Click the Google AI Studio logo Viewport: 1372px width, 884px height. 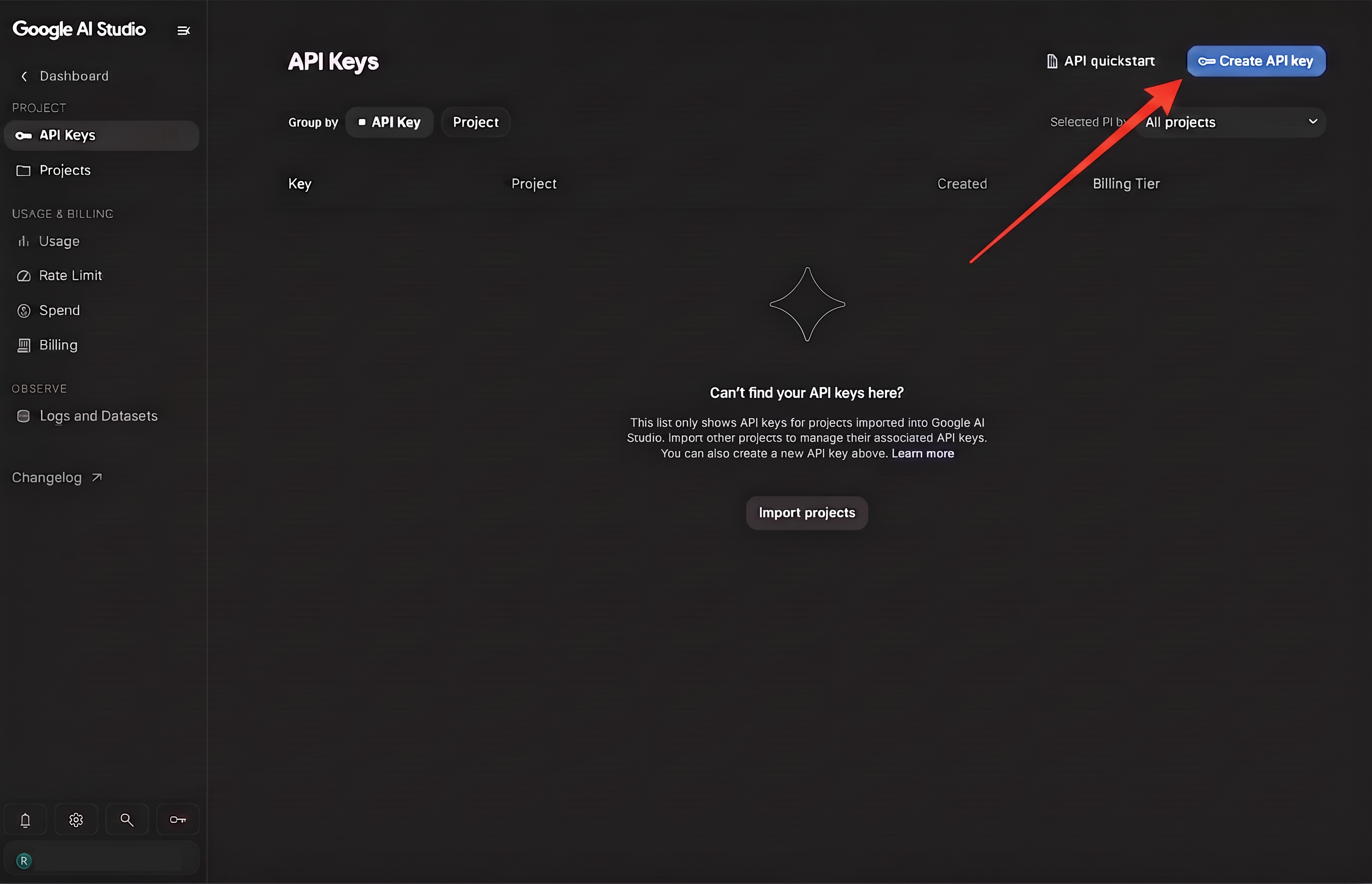tap(79, 29)
